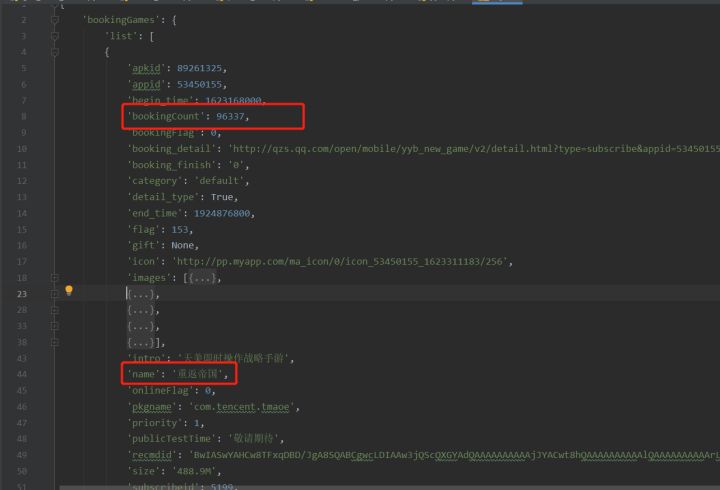The width and height of the screenshot is (720, 490).
Task: Click the 'recmdid' key
Action: [x=152, y=455]
